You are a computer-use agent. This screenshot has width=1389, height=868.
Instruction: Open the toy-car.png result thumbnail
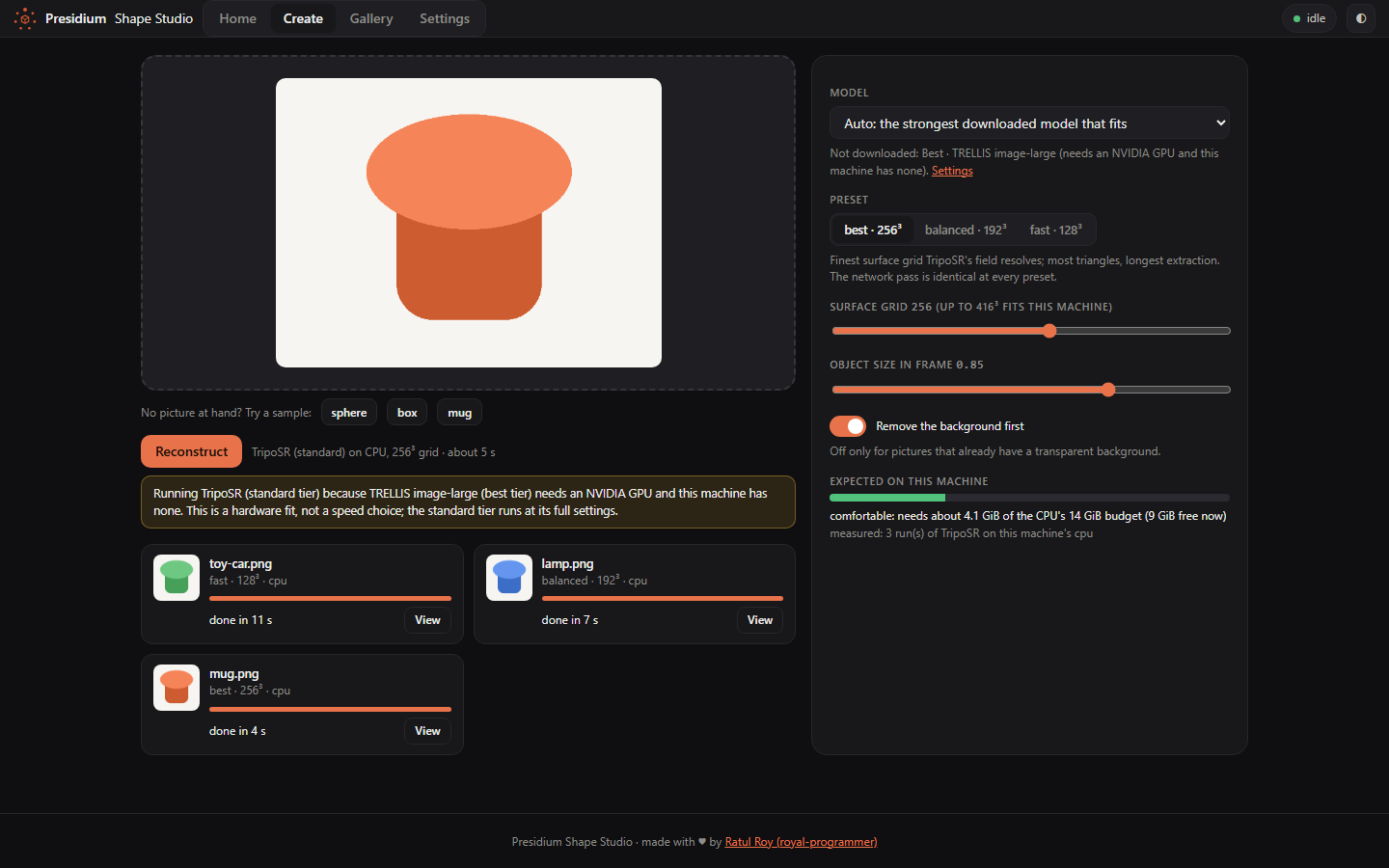click(177, 578)
